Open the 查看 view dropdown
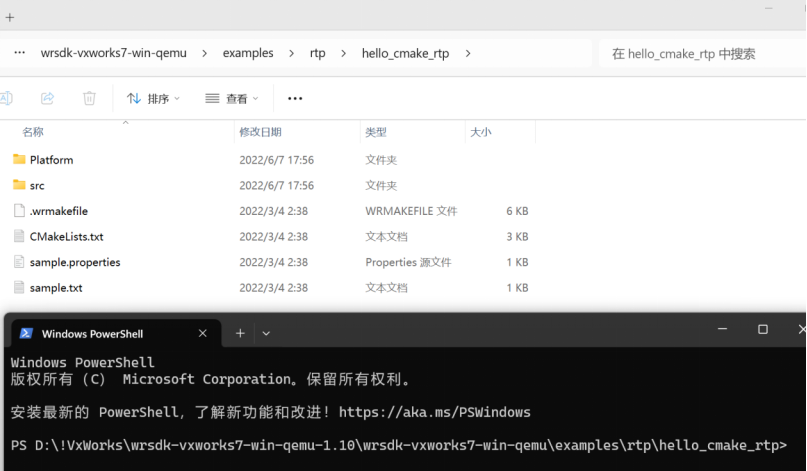The height and width of the screenshot is (471, 807). coord(231,98)
